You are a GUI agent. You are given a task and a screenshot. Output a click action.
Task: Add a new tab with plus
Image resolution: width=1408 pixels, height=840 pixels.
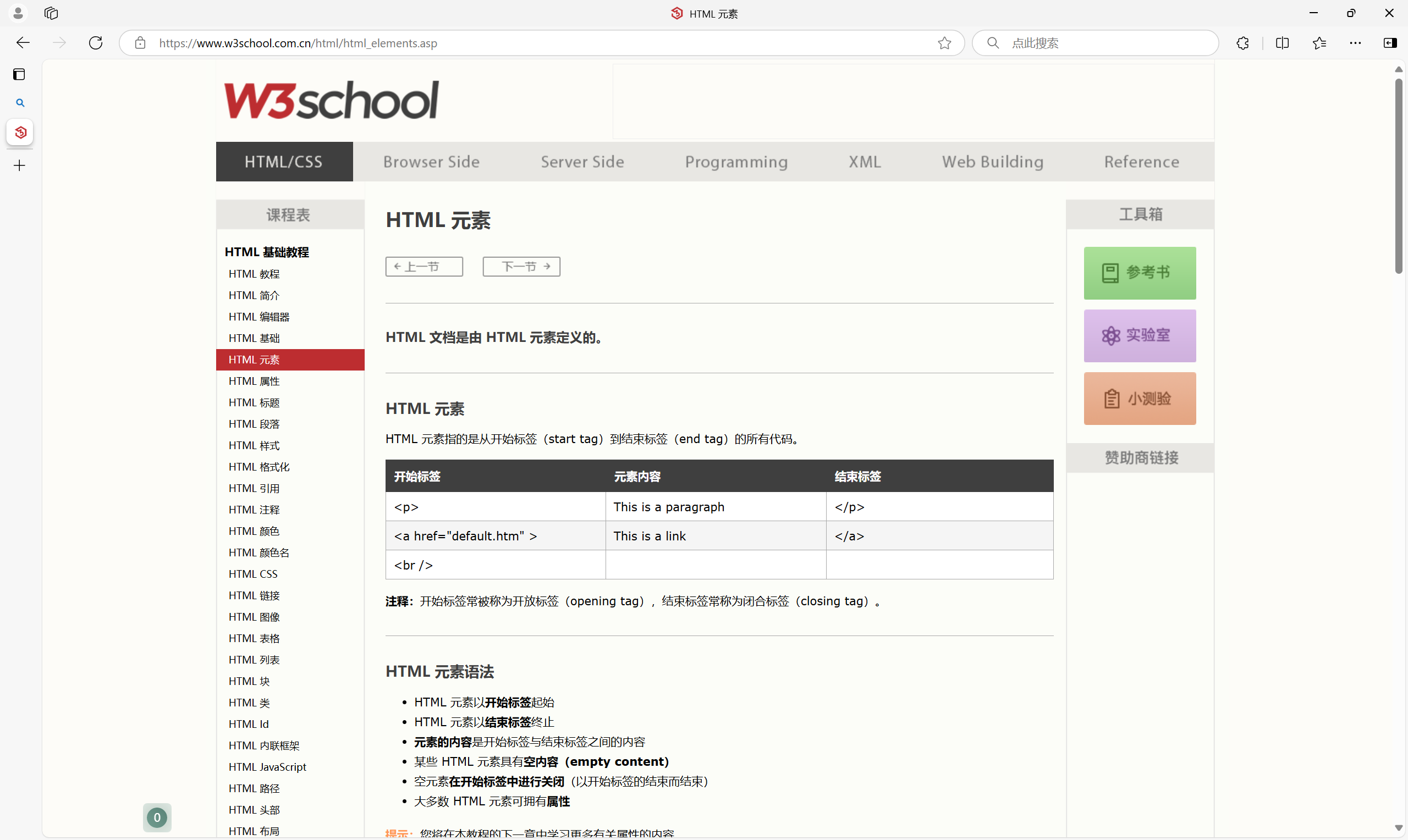tap(19, 166)
